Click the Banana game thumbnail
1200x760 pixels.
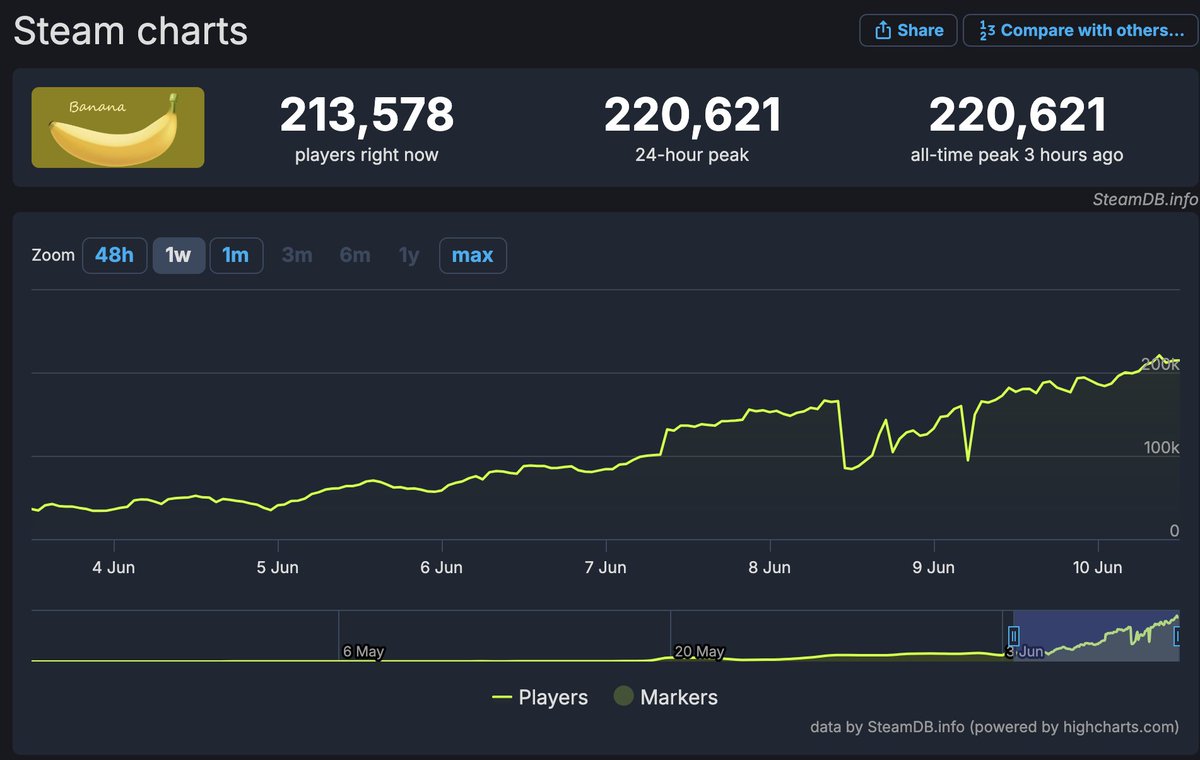pyautogui.click(x=118, y=127)
